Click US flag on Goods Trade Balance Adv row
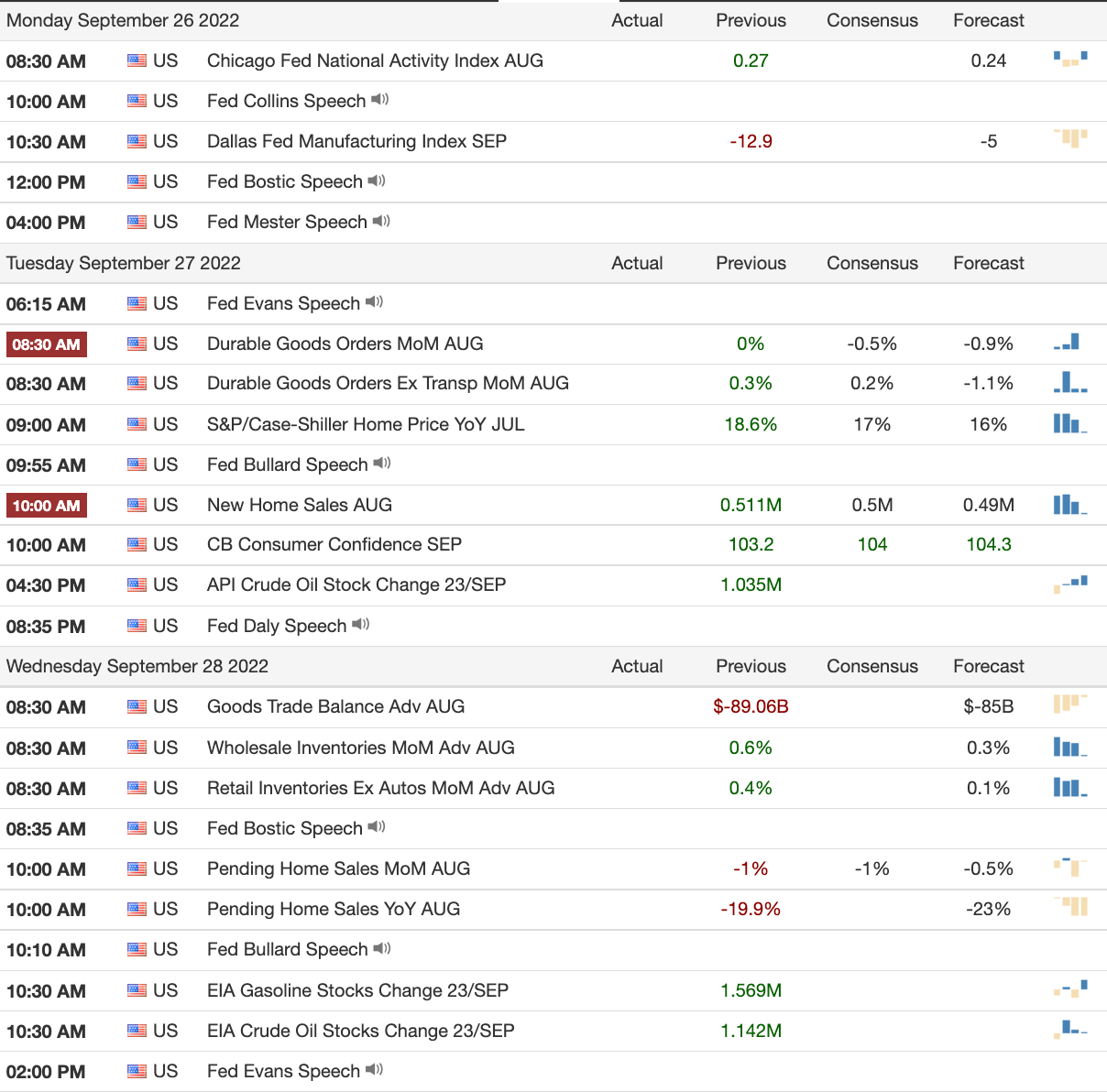 tap(137, 706)
